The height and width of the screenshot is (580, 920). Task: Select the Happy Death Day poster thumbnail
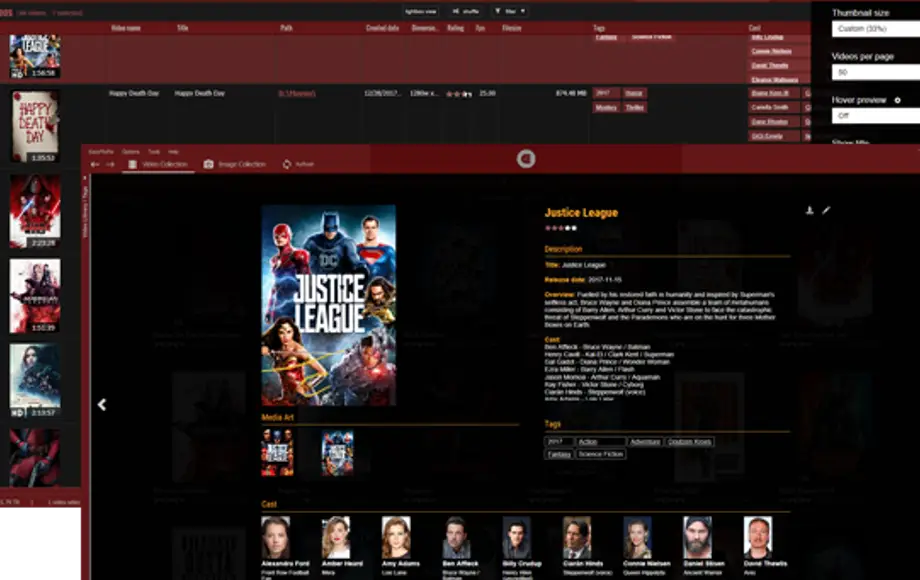point(35,125)
